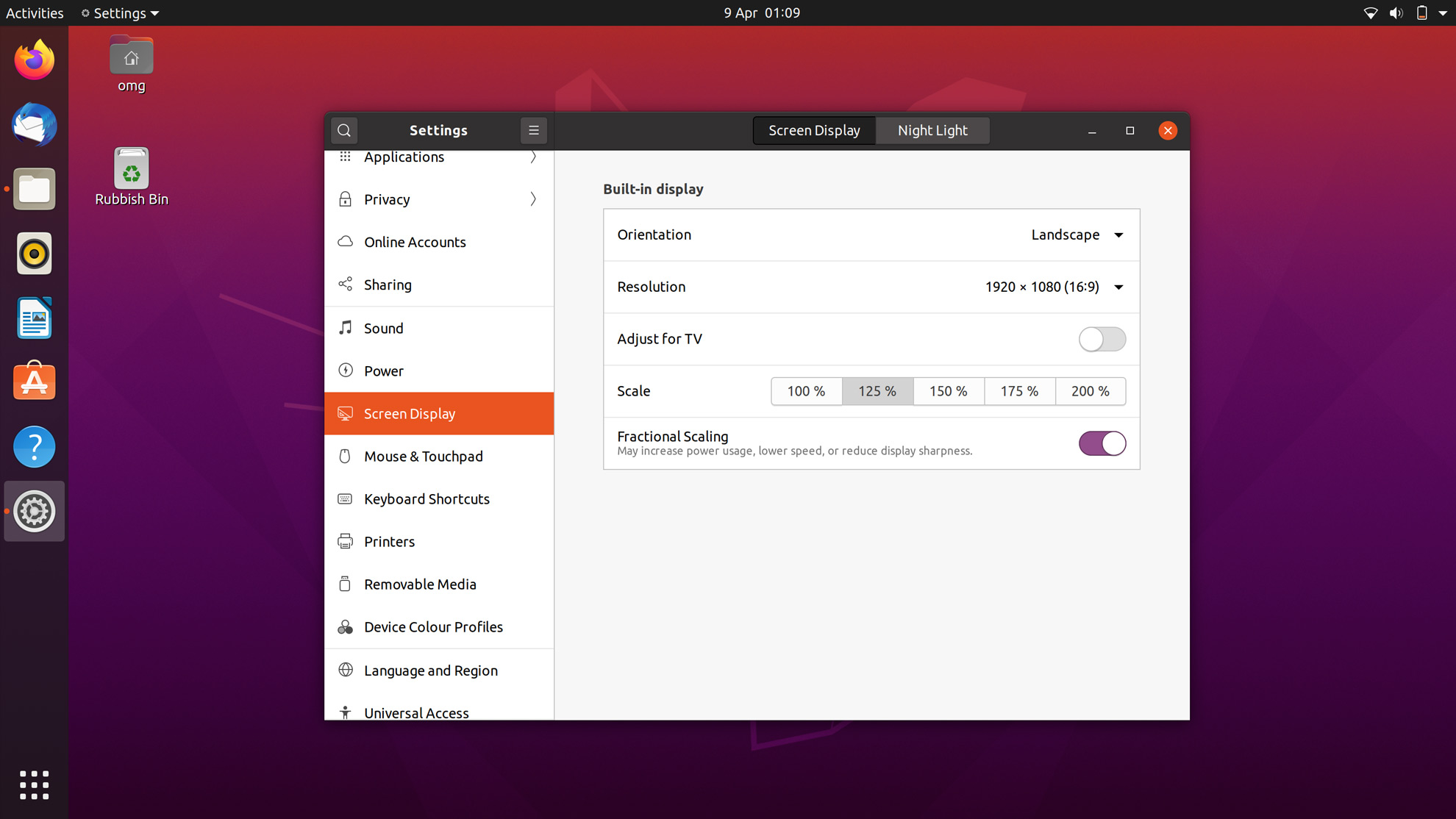Image resolution: width=1456 pixels, height=819 pixels.
Task: Open the Settings app menu in top bar
Action: 120,12
